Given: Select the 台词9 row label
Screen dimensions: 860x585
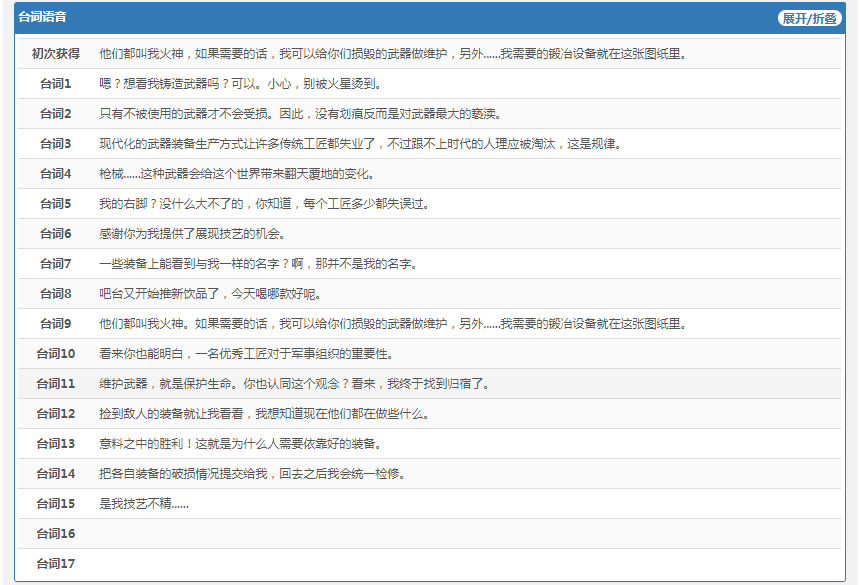Looking at the screenshot, I should tap(55, 324).
